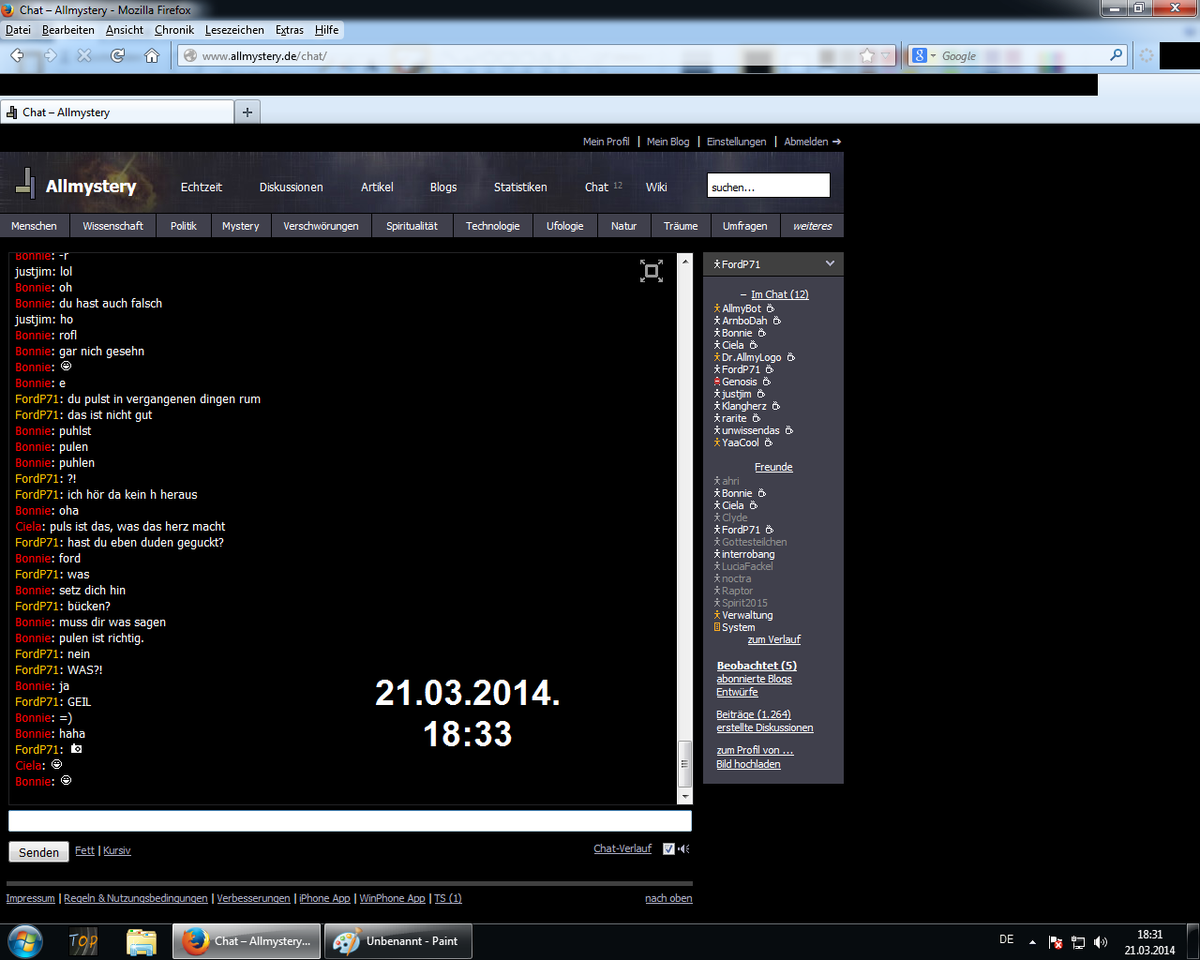Focus the chat message input field
This screenshot has width=1200, height=960.
[350, 821]
